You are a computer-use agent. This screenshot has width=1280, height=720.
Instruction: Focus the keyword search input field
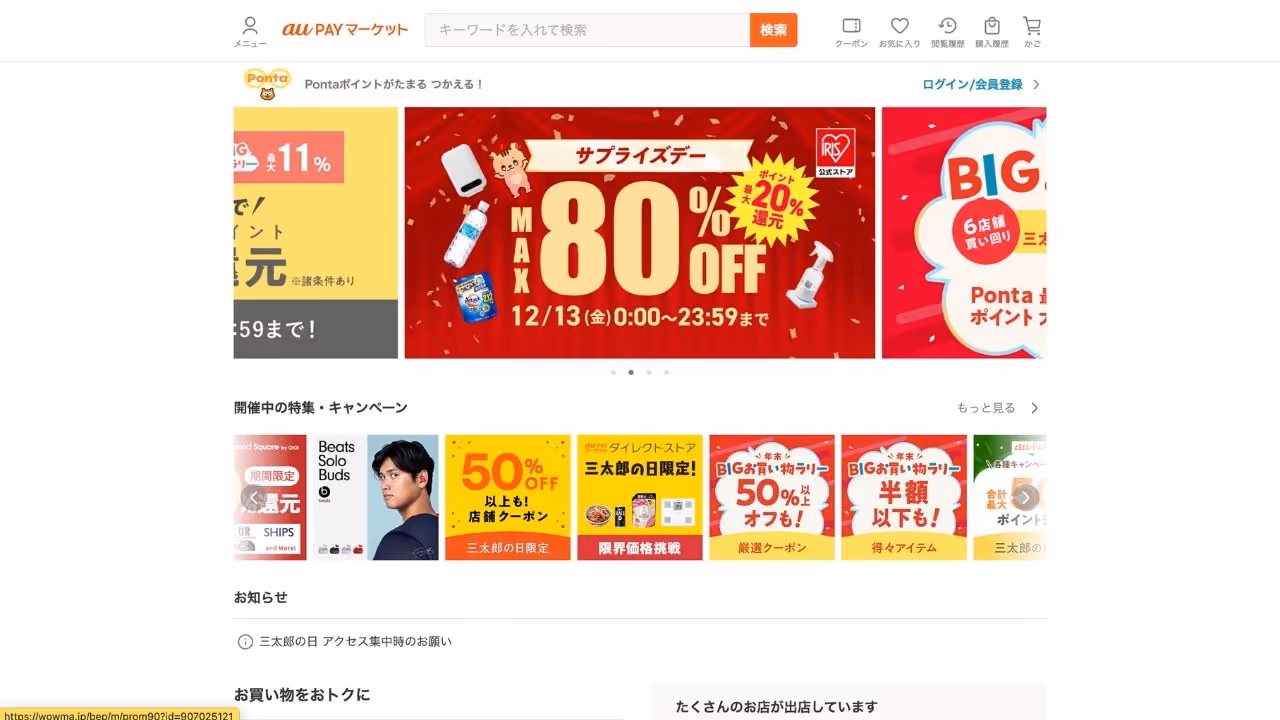pos(588,30)
